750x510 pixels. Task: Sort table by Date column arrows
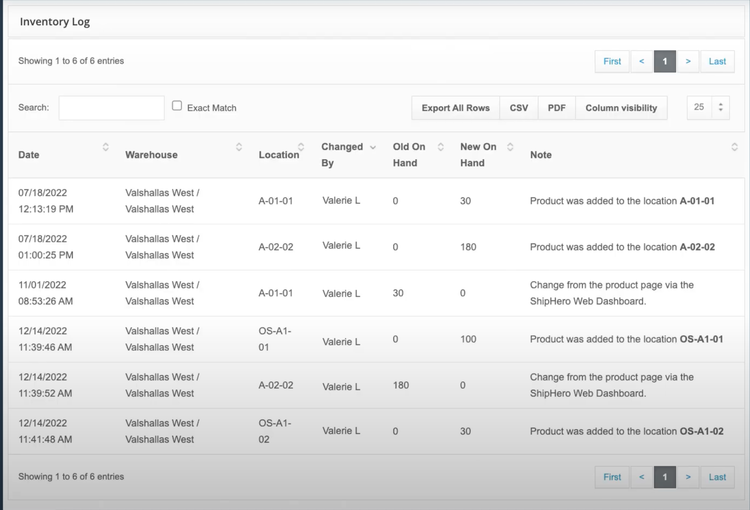tap(106, 147)
